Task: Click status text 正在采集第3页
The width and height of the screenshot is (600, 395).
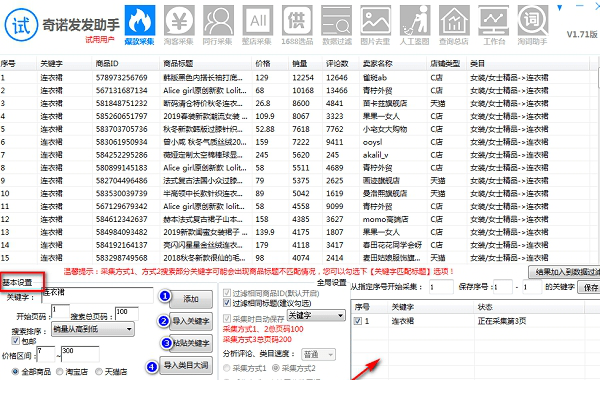Action: [x=502, y=321]
